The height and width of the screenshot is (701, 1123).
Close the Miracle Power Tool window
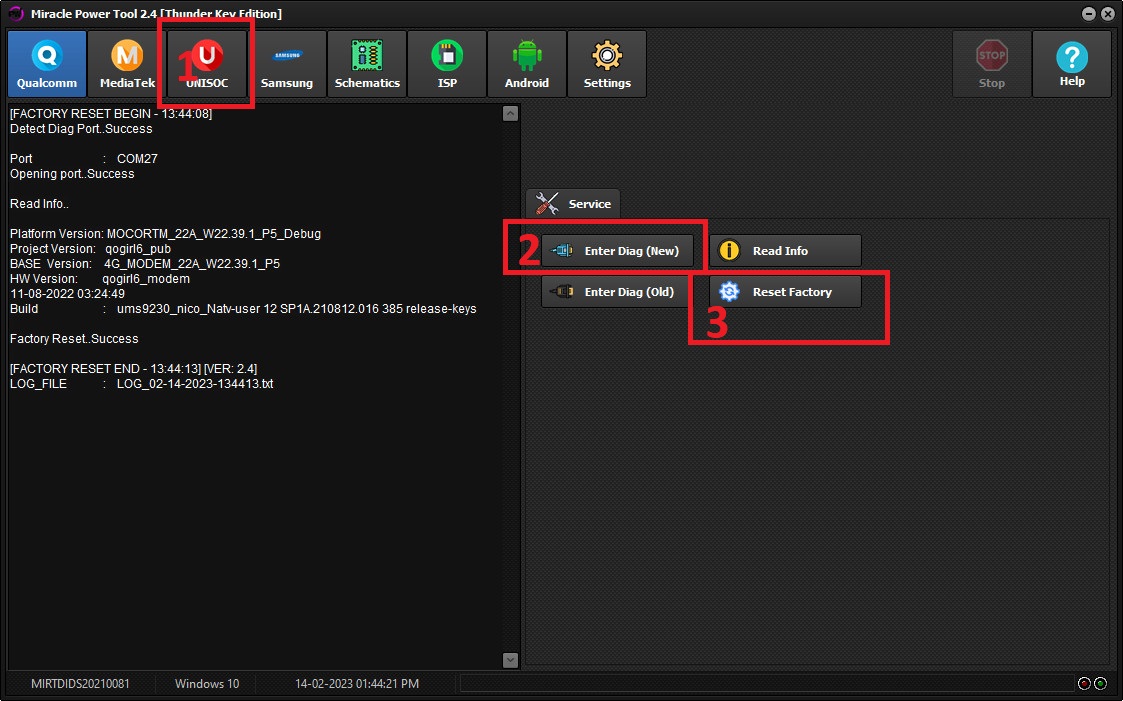pos(1107,14)
